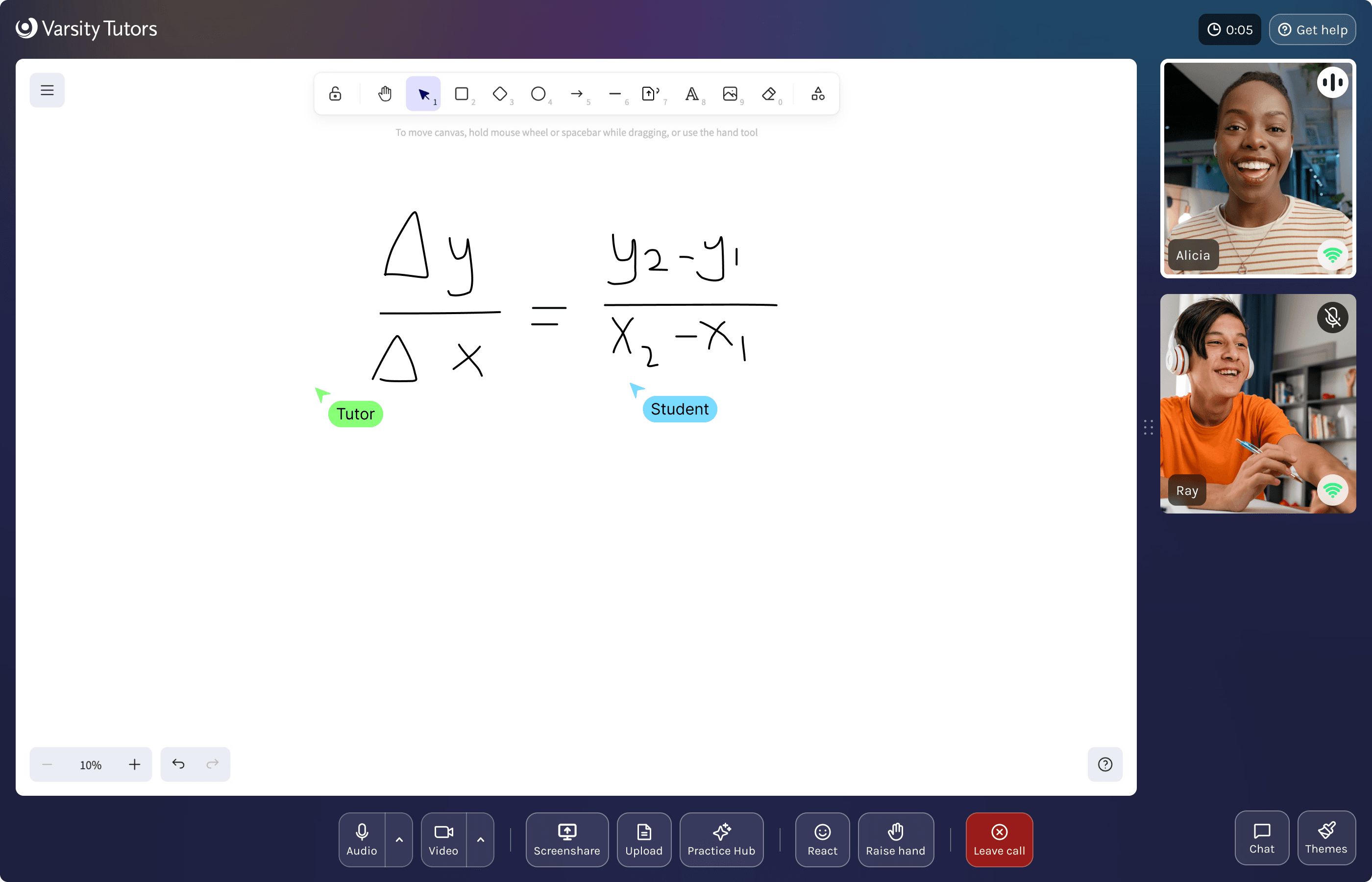The width and height of the screenshot is (1372, 882).
Task: Open the Chat panel
Action: tap(1261, 838)
